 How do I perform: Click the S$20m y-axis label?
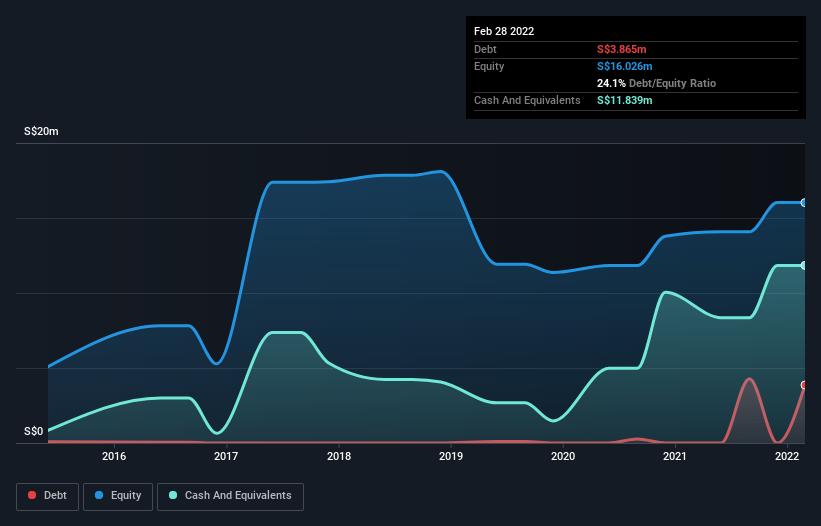coord(41,131)
